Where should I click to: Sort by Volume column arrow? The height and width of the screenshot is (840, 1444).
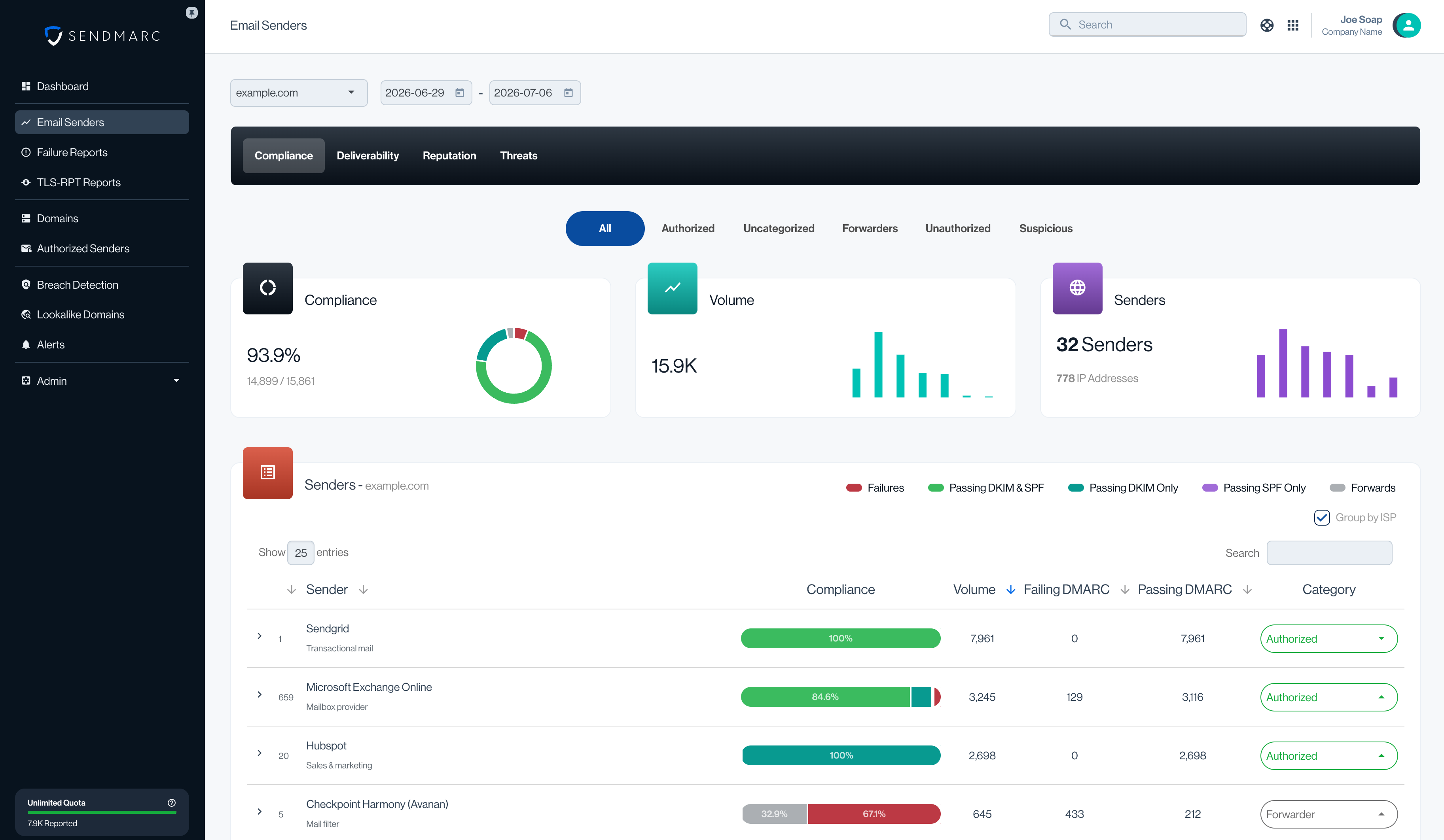coord(1011,590)
